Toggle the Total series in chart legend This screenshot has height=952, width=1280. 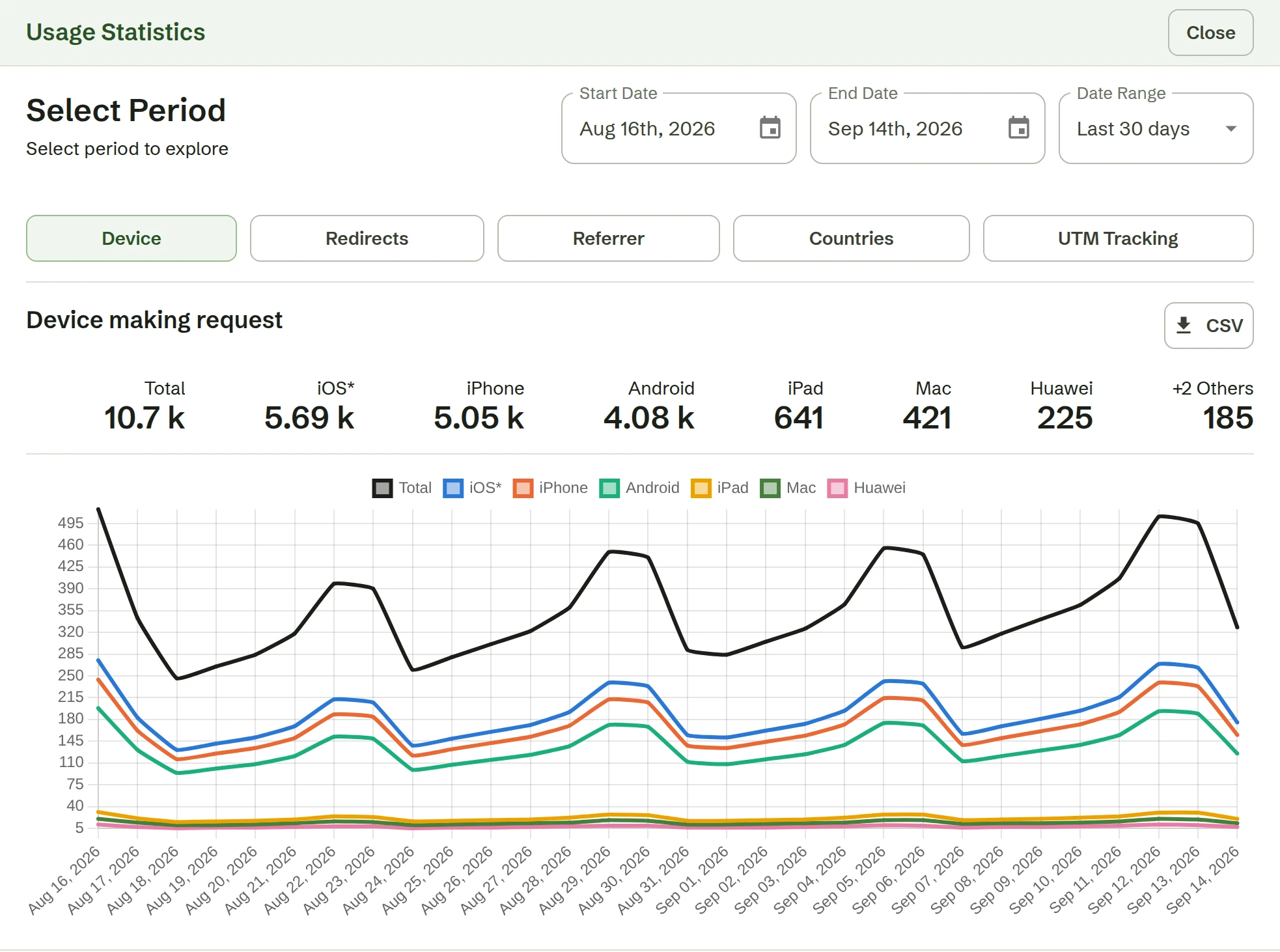(x=402, y=488)
